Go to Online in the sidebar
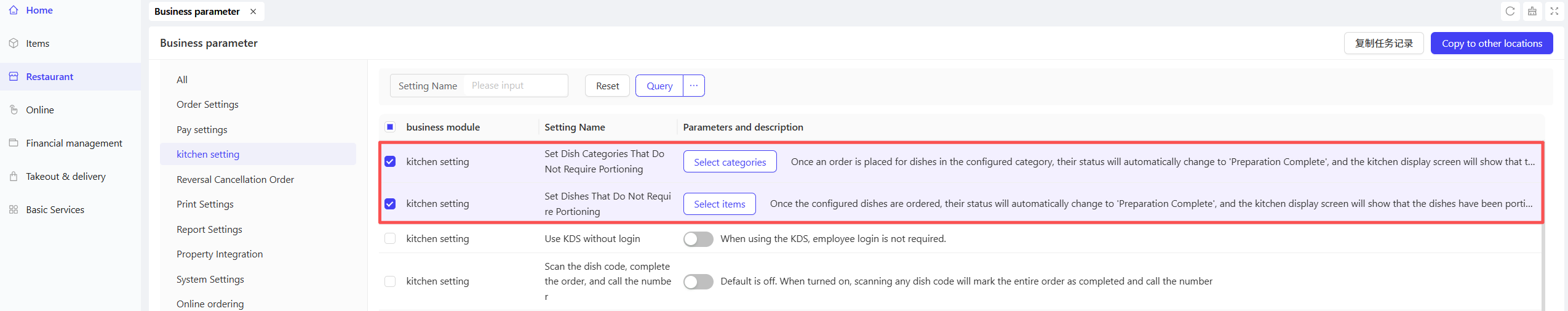 click(x=39, y=110)
